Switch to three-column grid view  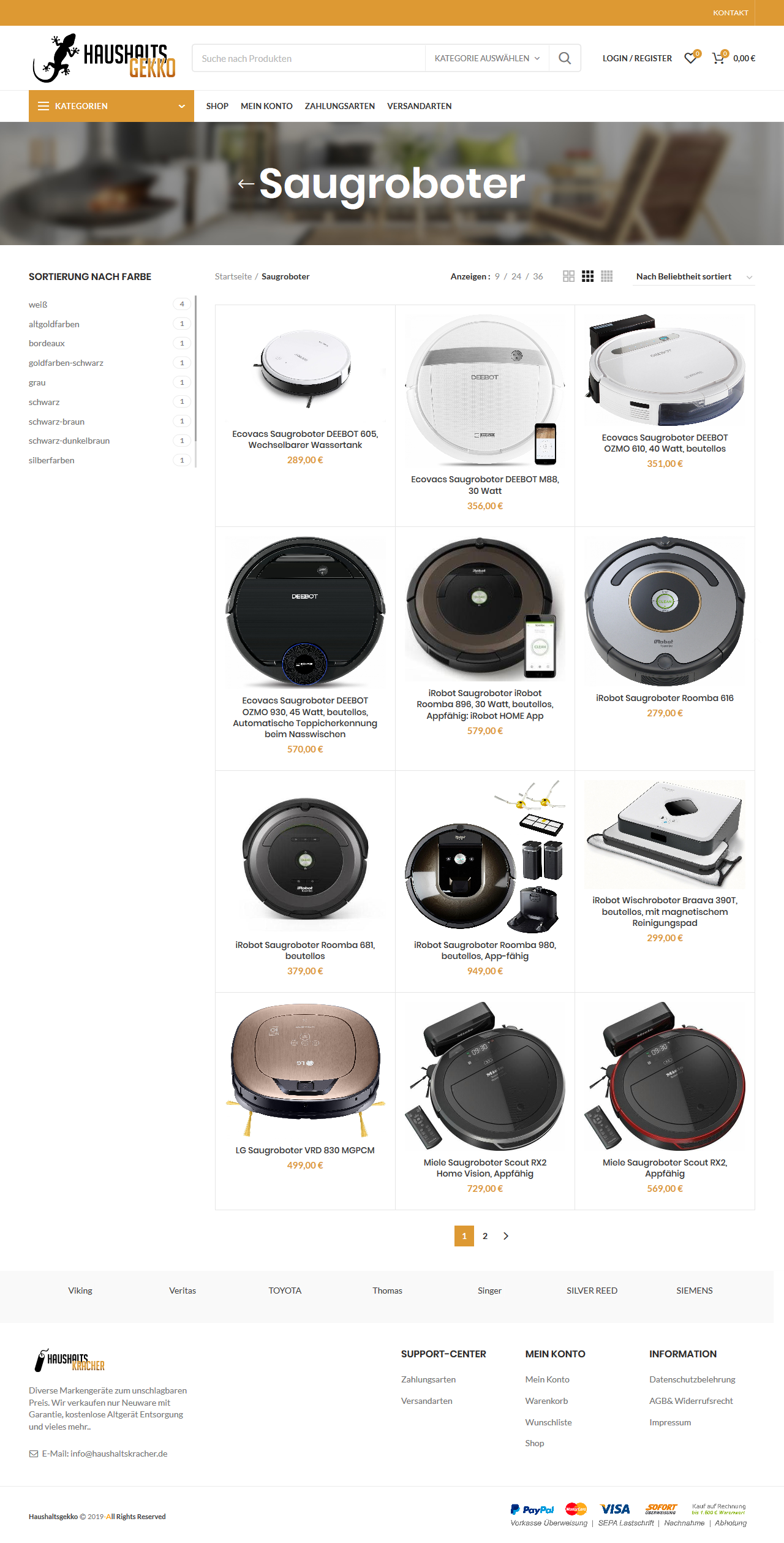click(587, 276)
